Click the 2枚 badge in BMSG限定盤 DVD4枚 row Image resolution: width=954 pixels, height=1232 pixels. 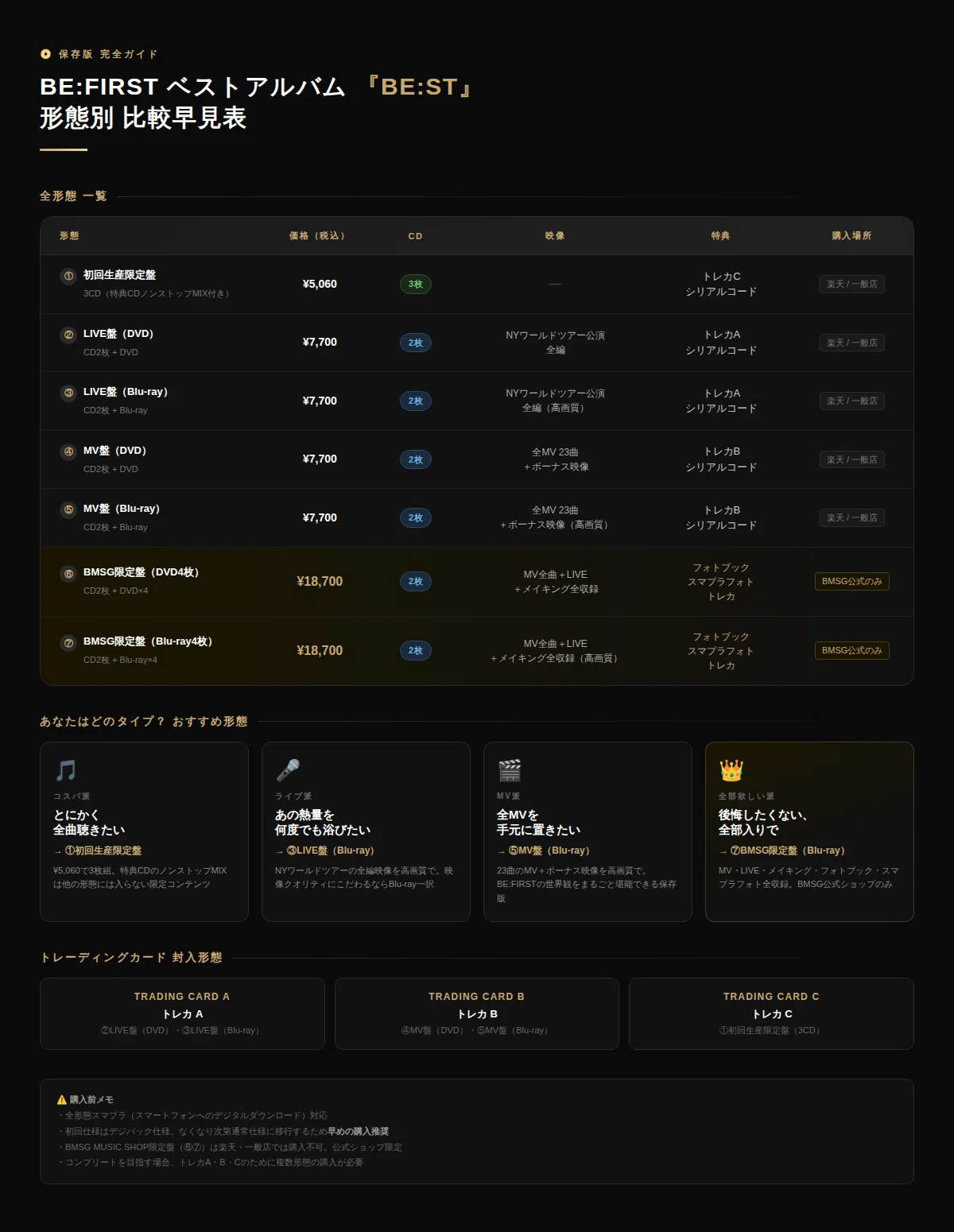click(415, 581)
